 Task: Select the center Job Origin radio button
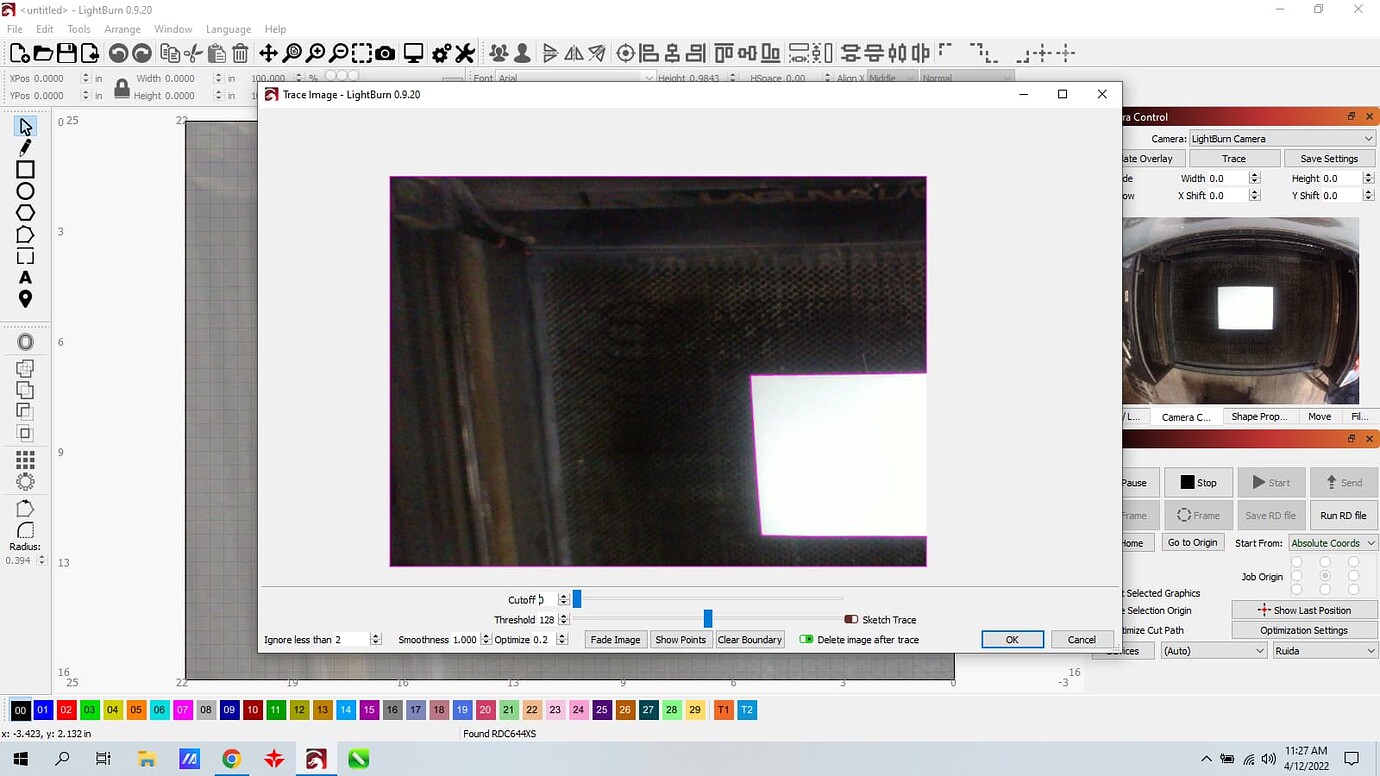1325,575
